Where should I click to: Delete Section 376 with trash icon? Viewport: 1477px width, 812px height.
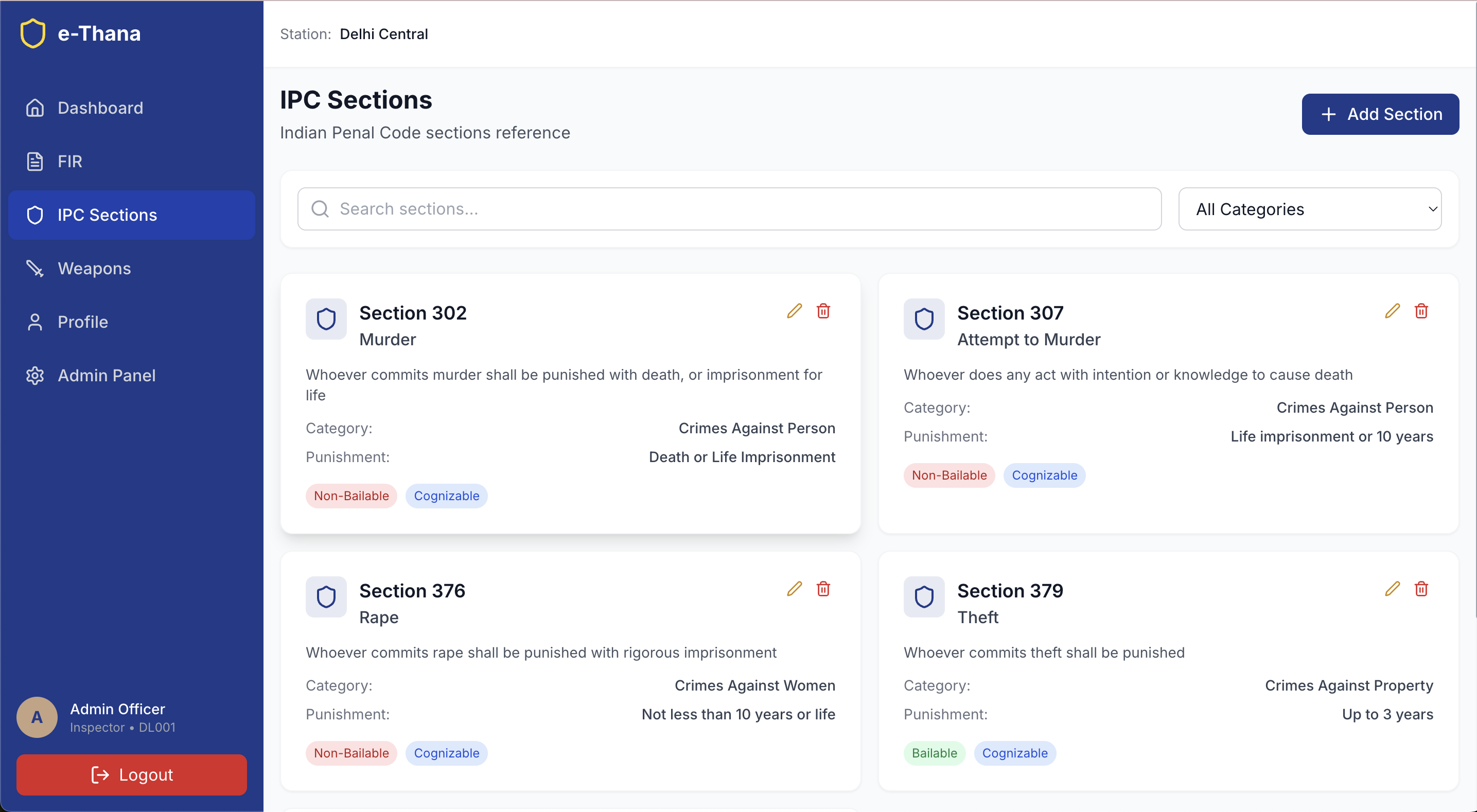[x=823, y=589]
